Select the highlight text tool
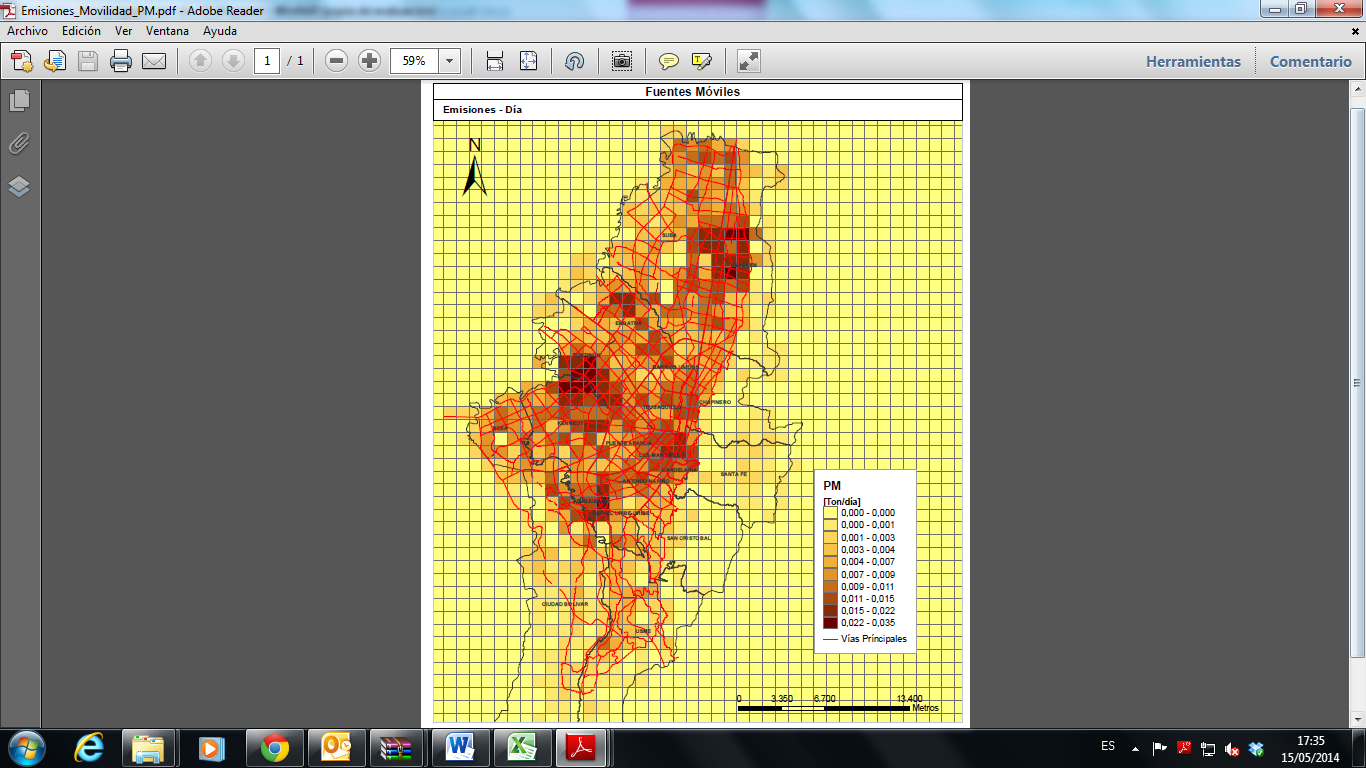1366x768 pixels. 701,61
